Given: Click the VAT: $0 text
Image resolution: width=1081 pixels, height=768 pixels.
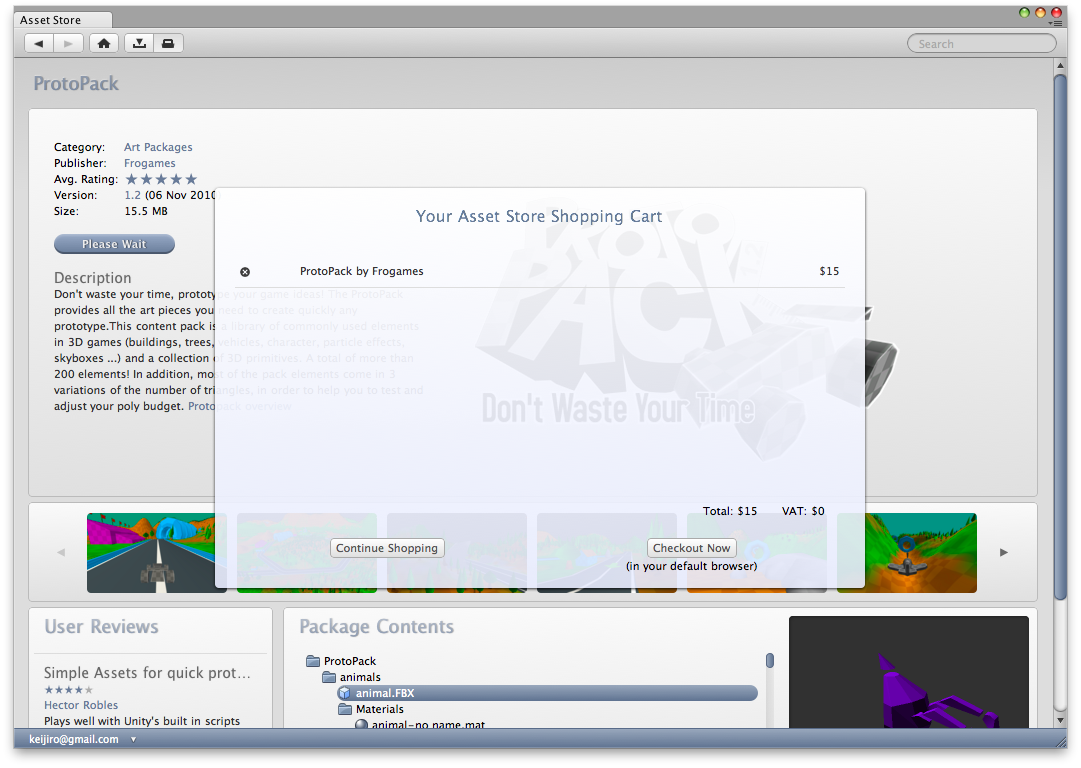Looking at the screenshot, I should [802, 511].
